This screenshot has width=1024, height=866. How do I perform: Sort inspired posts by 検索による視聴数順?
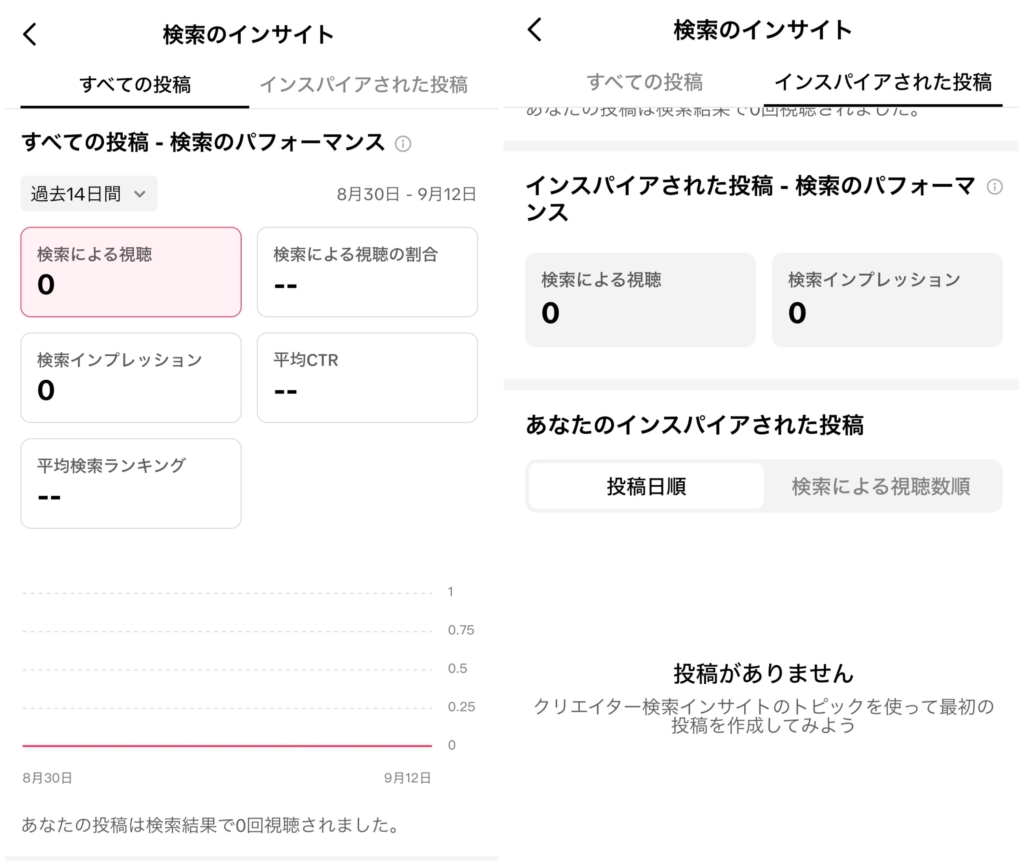coord(881,487)
